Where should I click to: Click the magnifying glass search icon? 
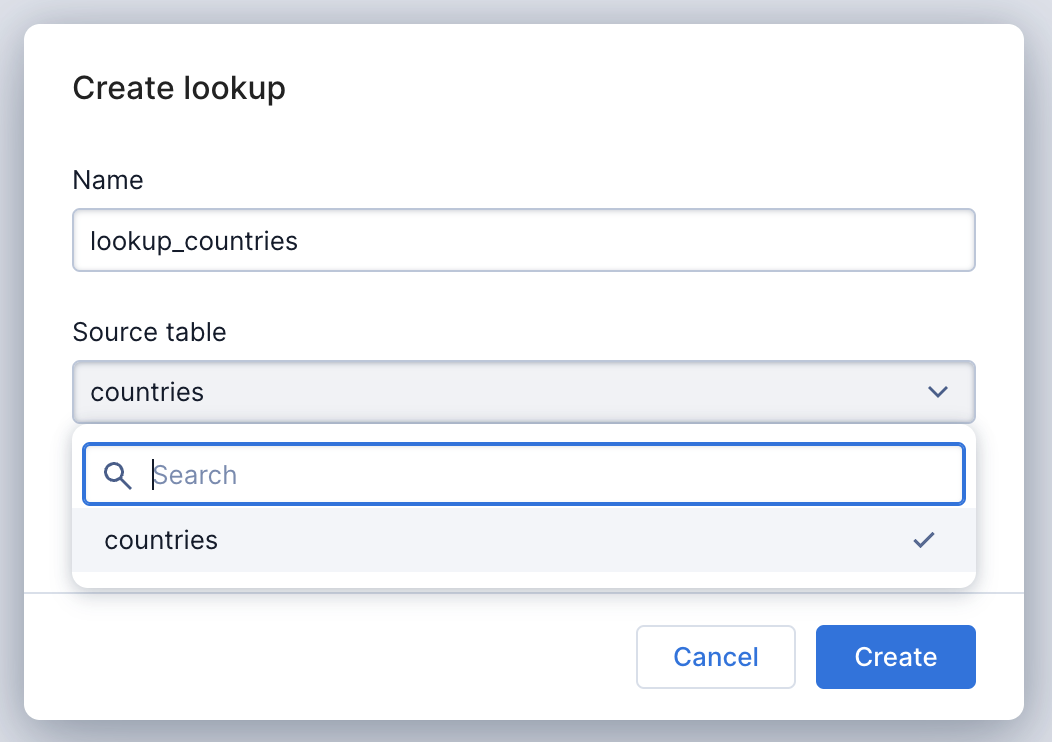tap(118, 475)
